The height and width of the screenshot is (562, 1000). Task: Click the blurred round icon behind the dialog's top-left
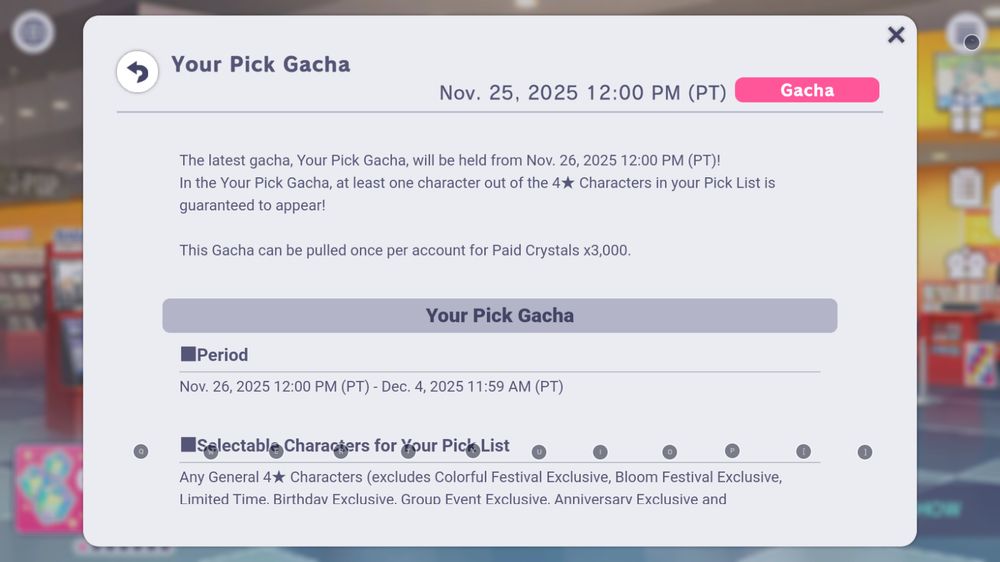click(33, 32)
